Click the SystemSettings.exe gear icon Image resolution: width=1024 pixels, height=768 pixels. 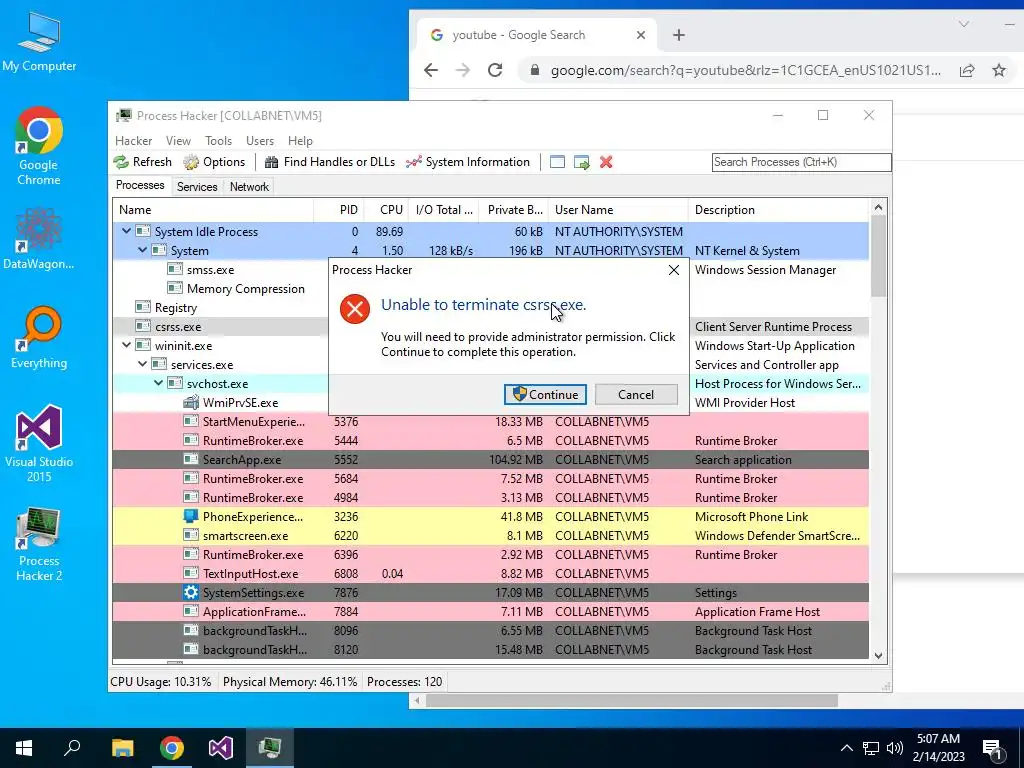[x=191, y=592]
